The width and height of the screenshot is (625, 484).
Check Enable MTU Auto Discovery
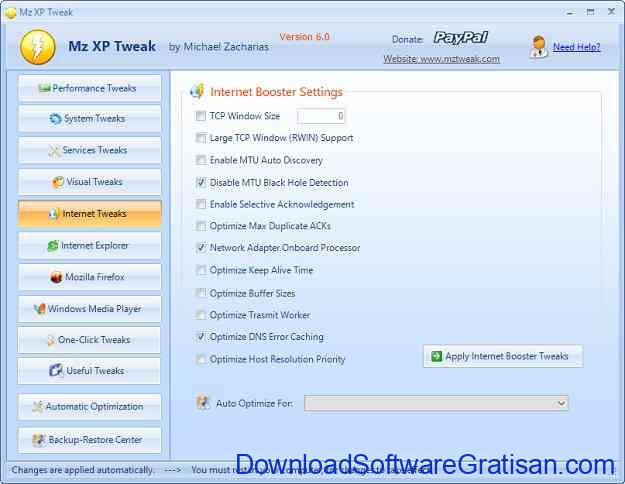coord(200,160)
